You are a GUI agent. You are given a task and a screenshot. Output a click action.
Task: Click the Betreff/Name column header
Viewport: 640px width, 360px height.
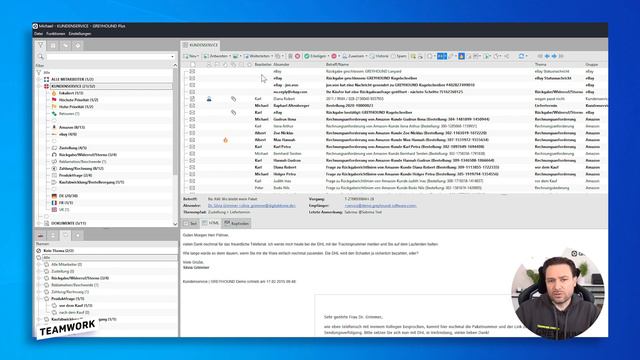click(337, 64)
